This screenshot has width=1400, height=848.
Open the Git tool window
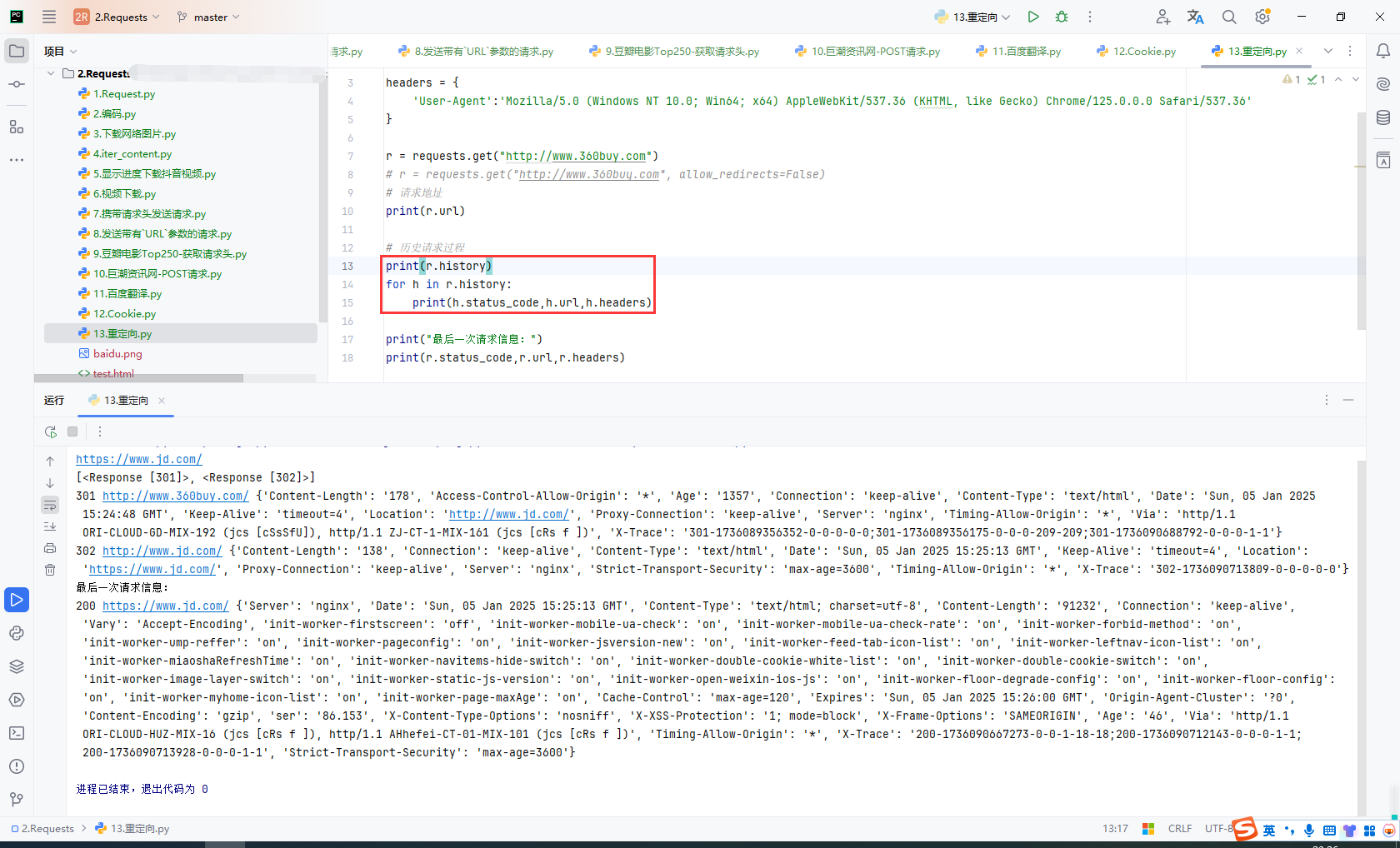pos(17,800)
